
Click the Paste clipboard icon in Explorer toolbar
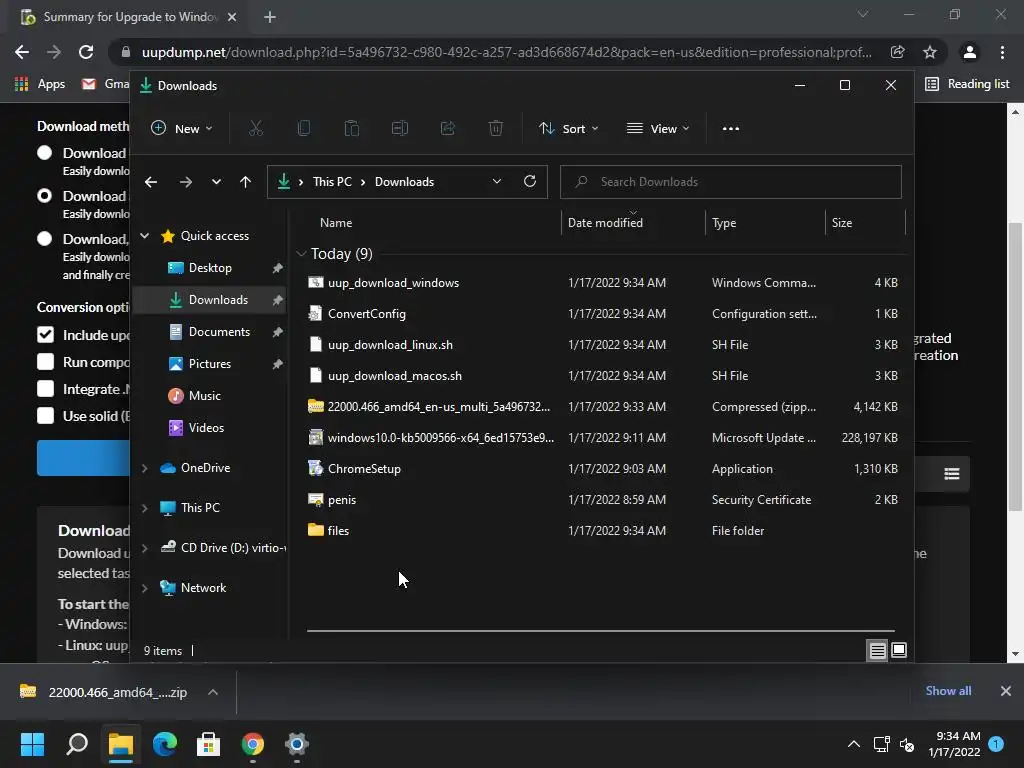[351, 129]
